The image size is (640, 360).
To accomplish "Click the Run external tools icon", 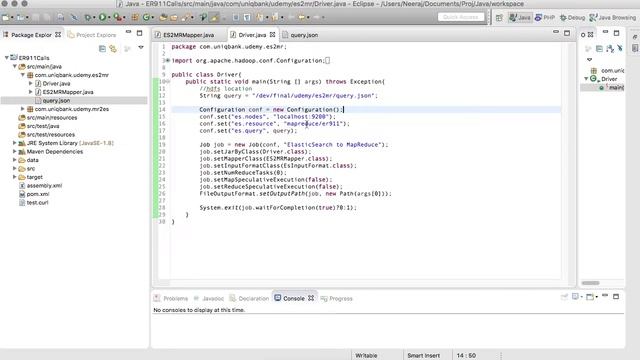I will pos(117,18).
